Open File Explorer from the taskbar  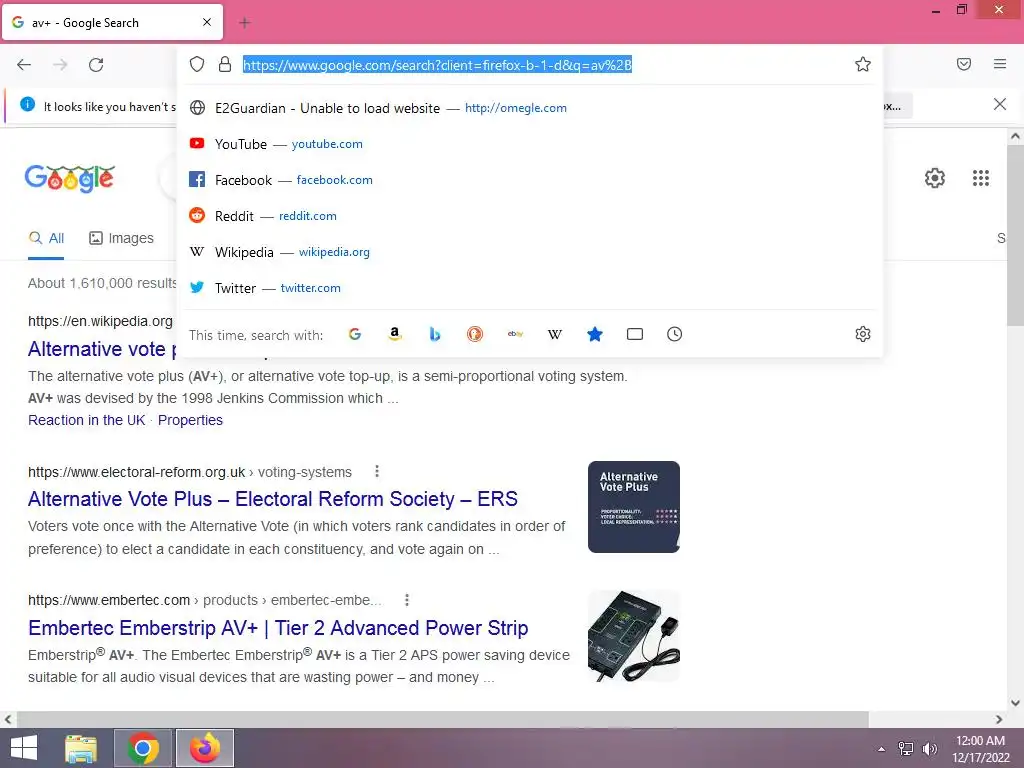[x=81, y=748]
